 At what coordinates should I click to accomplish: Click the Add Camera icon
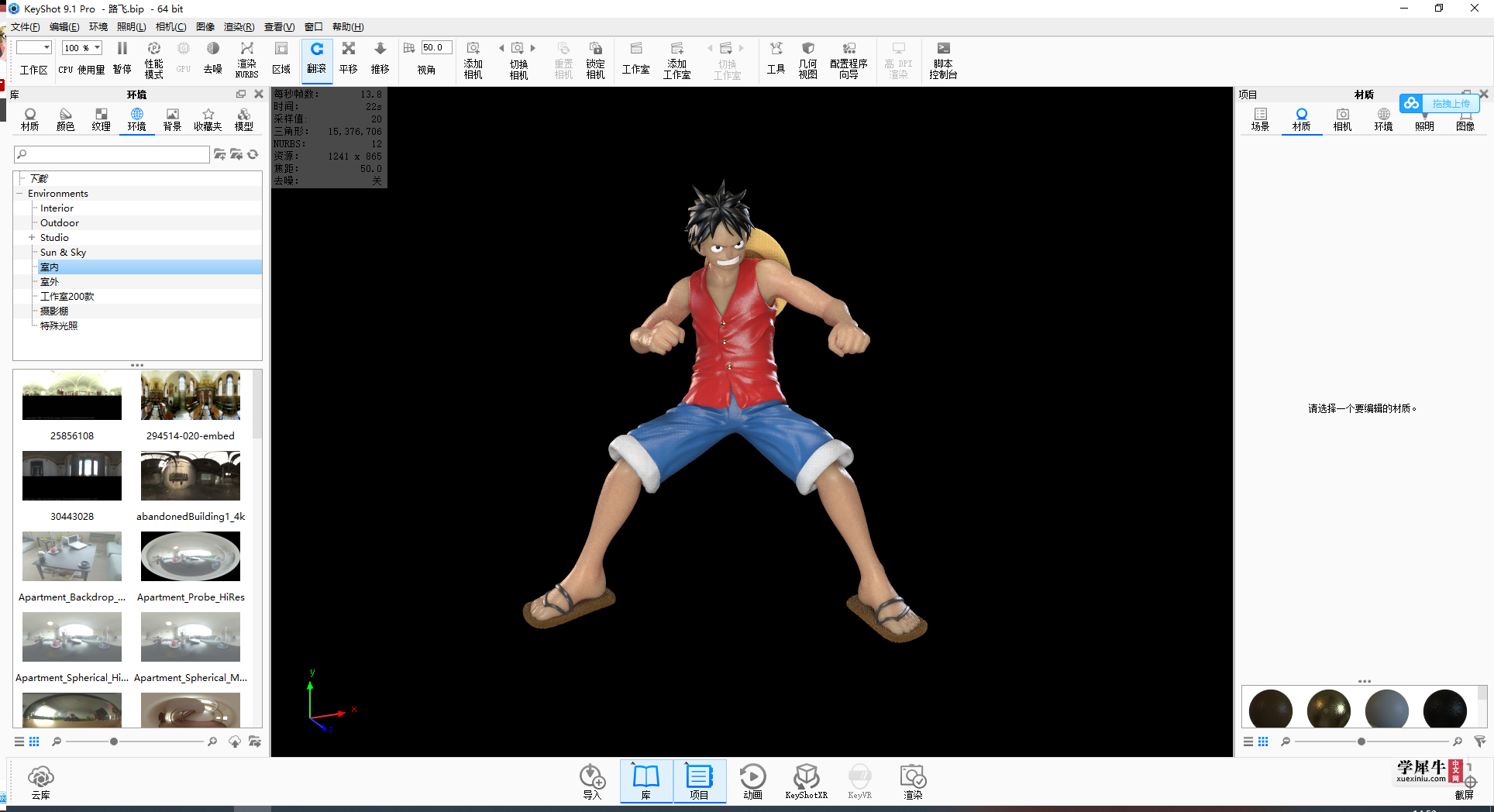point(473,60)
